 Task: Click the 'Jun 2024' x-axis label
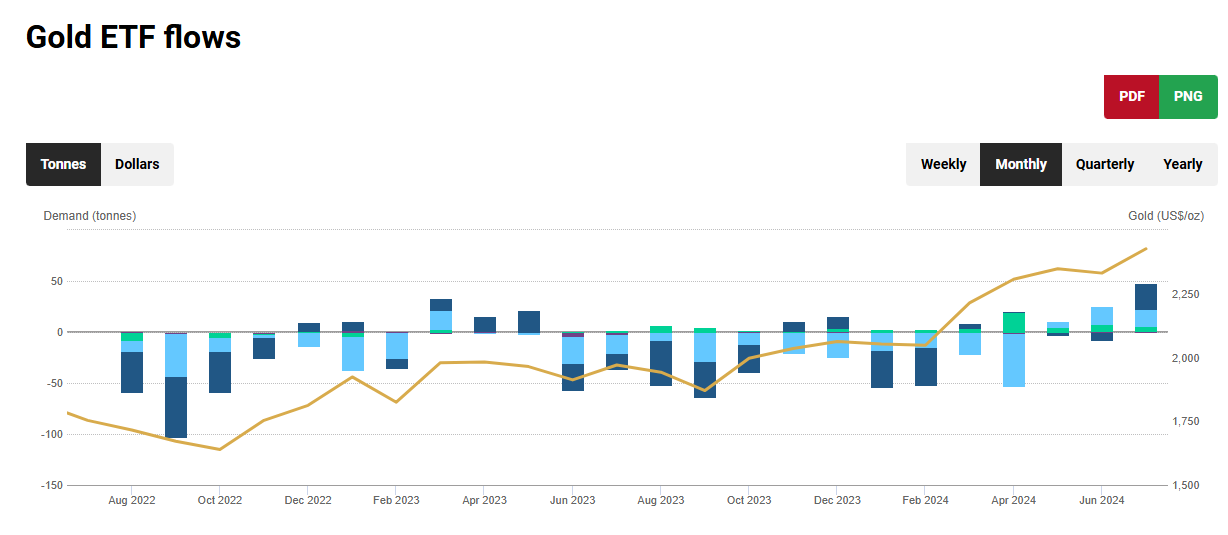(1101, 500)
